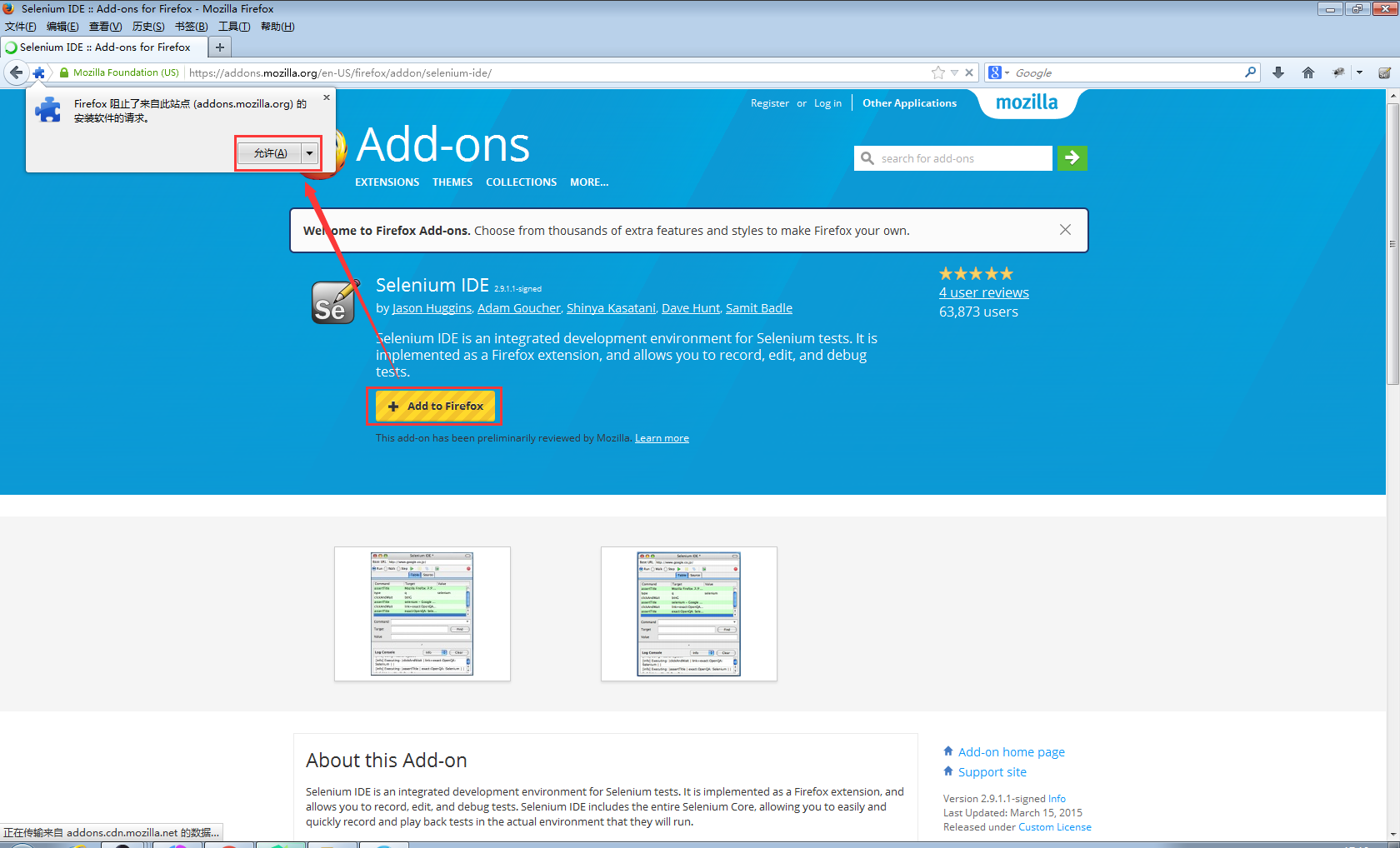Open the 编辑(E) menu
The width and height of the screenshot is (1400, 848).
point(62,27)
